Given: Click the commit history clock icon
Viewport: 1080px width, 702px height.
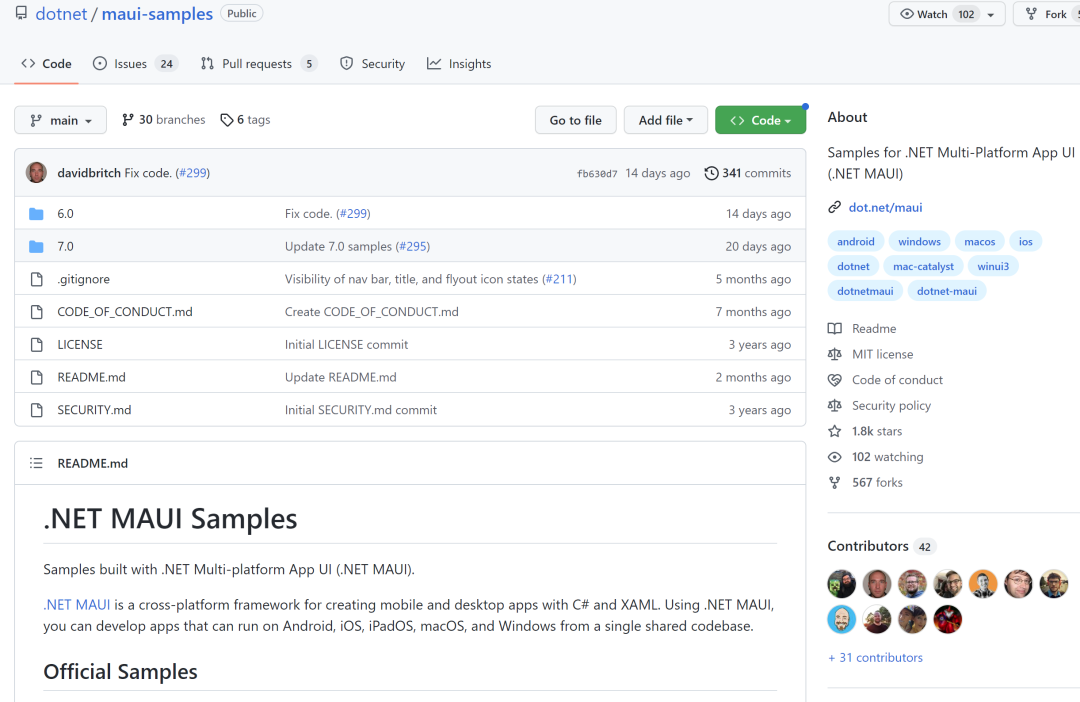Looking at the screenshot, I should pos(712,173).
